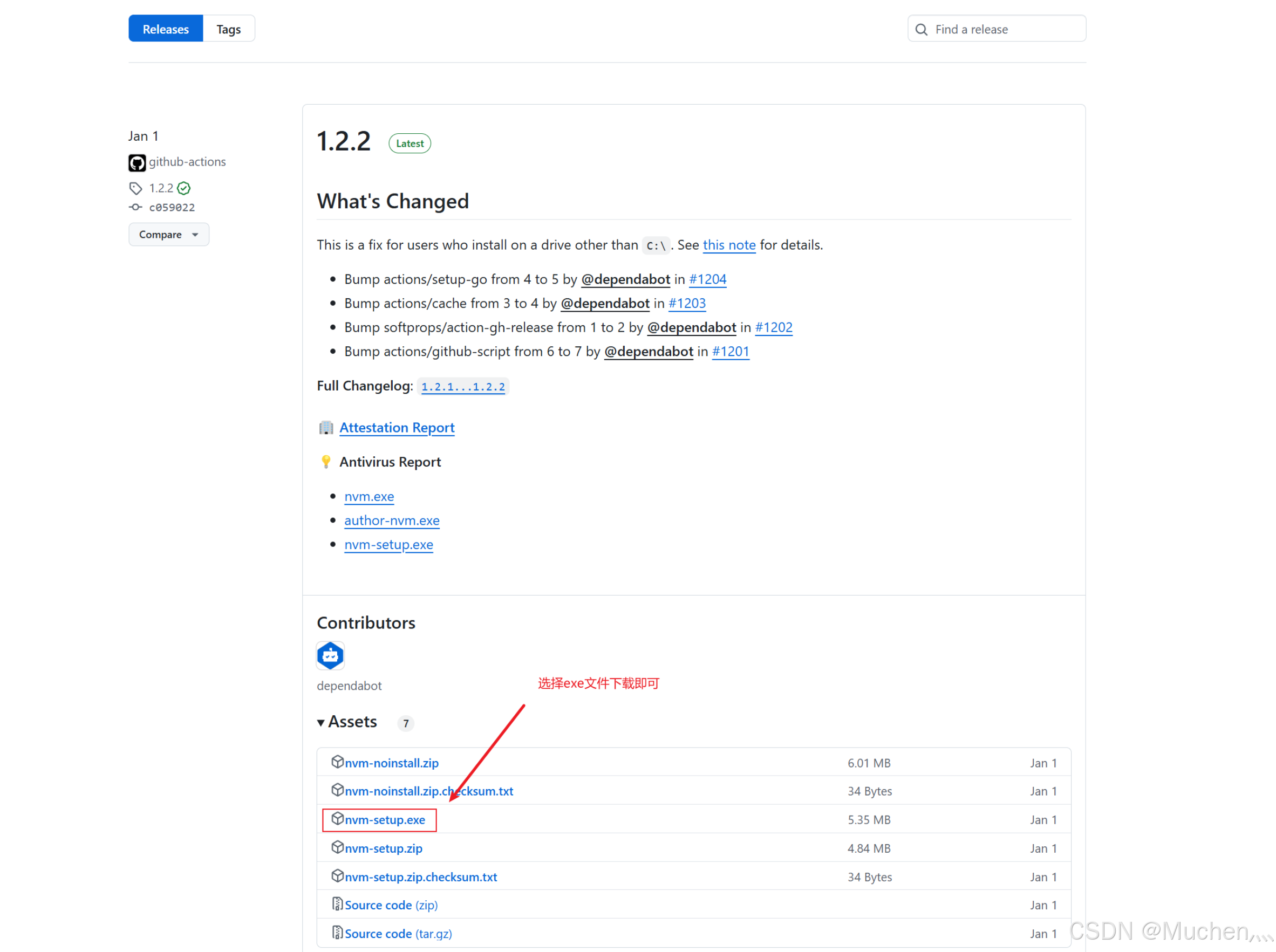Screen dimensions: 1276x952
Task: Download nvm-setup.zip.checksum.txt
Action: coord(421,878)
